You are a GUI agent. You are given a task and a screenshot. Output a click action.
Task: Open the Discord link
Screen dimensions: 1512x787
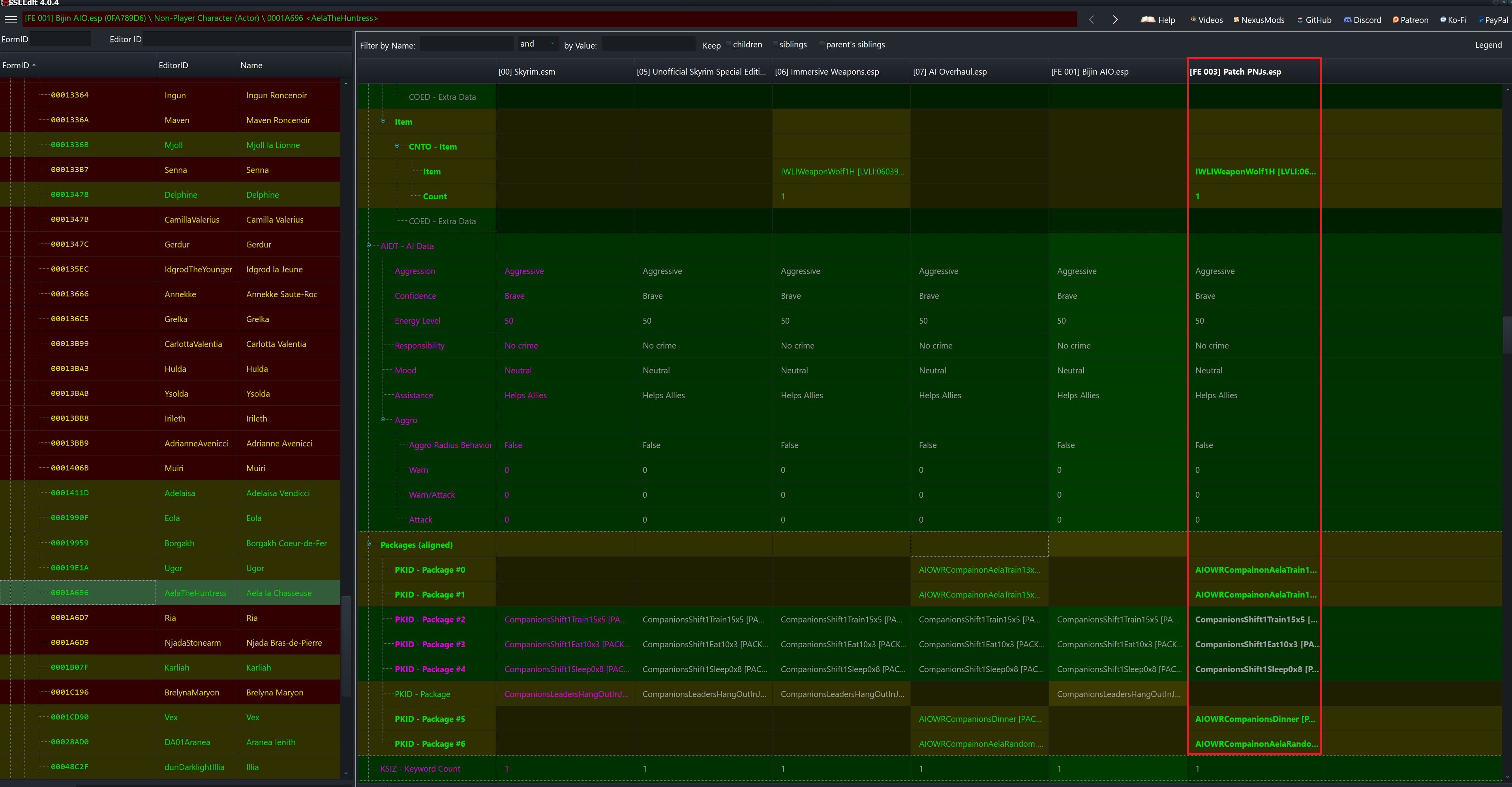pyautogui.click(x=1362, y=19)
